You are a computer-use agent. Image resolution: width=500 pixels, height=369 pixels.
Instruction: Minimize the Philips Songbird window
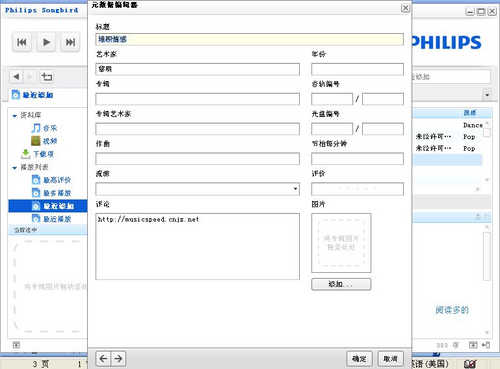pos(470,12)
